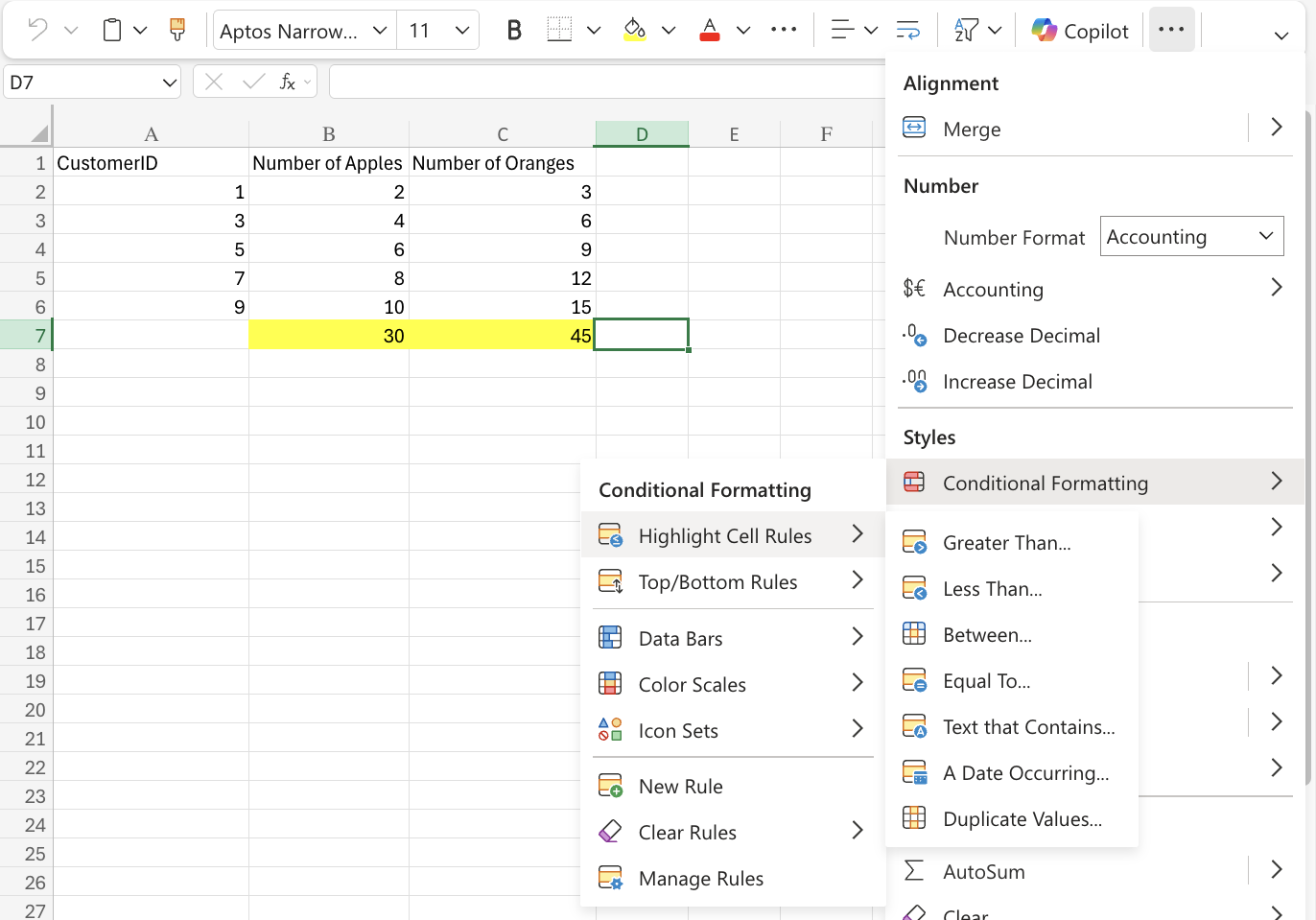Open the Accounting number format options
Image resolution: width=1316 pixels, height=920 pixels.
pyautogui.click(x=993, y=289)
